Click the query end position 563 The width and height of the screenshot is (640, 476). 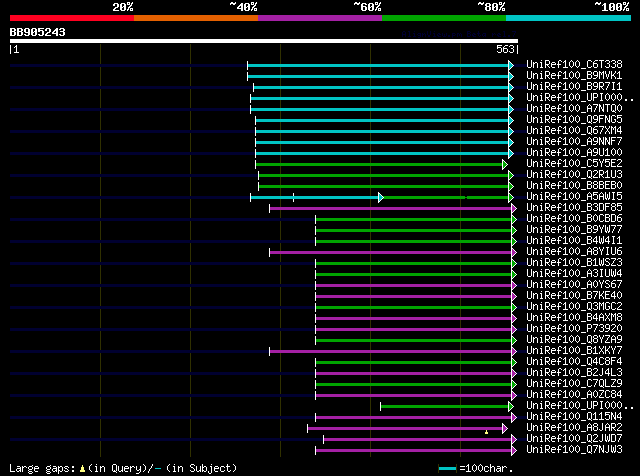pos(505,49)
